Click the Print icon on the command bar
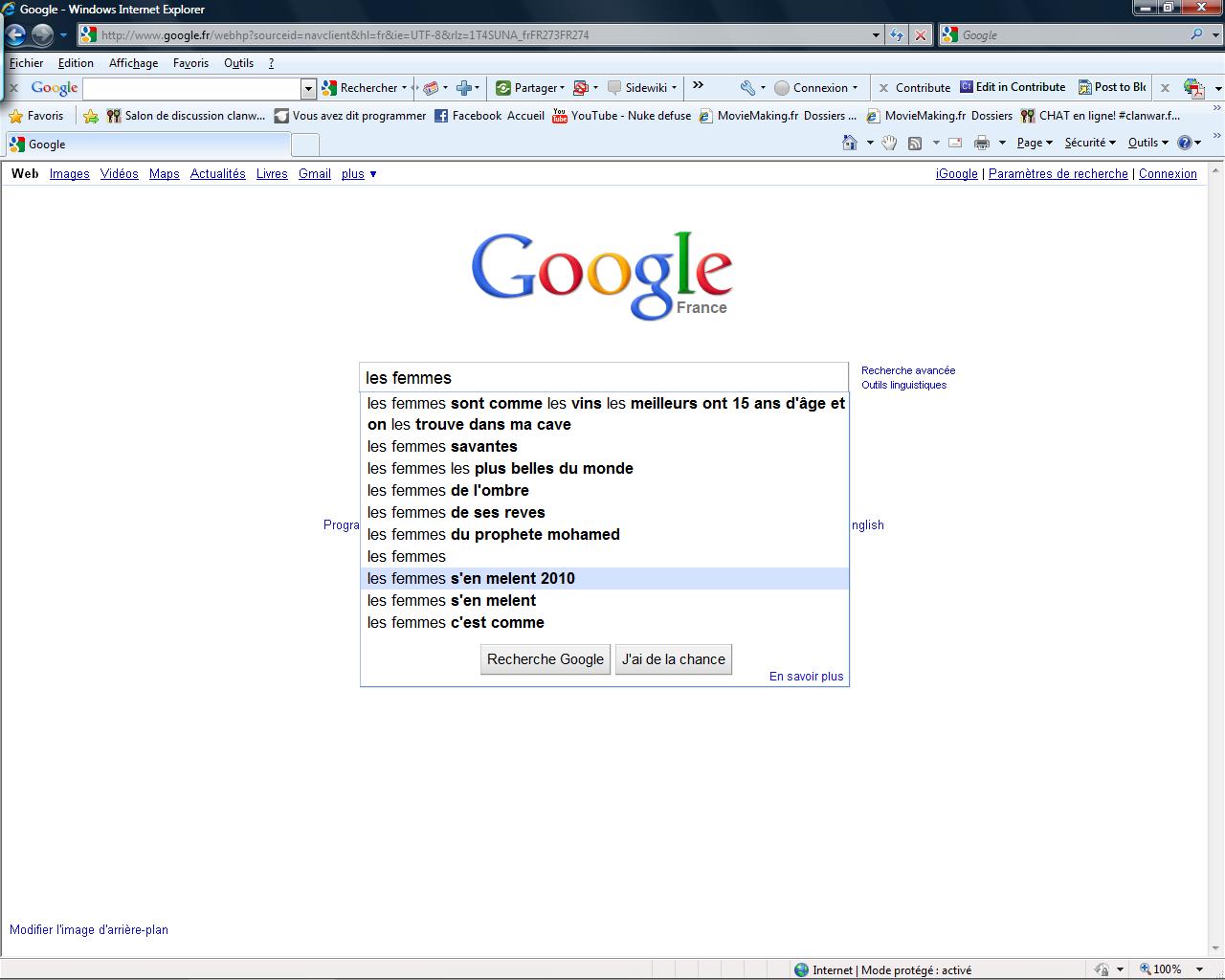 click(x=982, y=142)
